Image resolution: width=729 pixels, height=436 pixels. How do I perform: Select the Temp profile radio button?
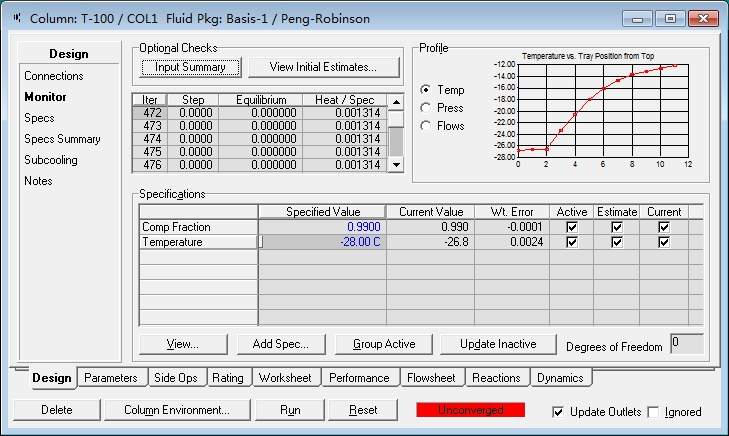[x=426, y=90]
